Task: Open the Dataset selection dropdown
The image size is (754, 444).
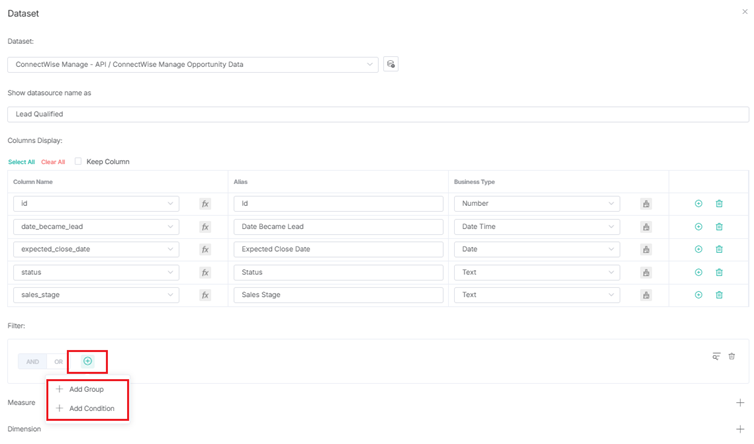Action: 192,64
